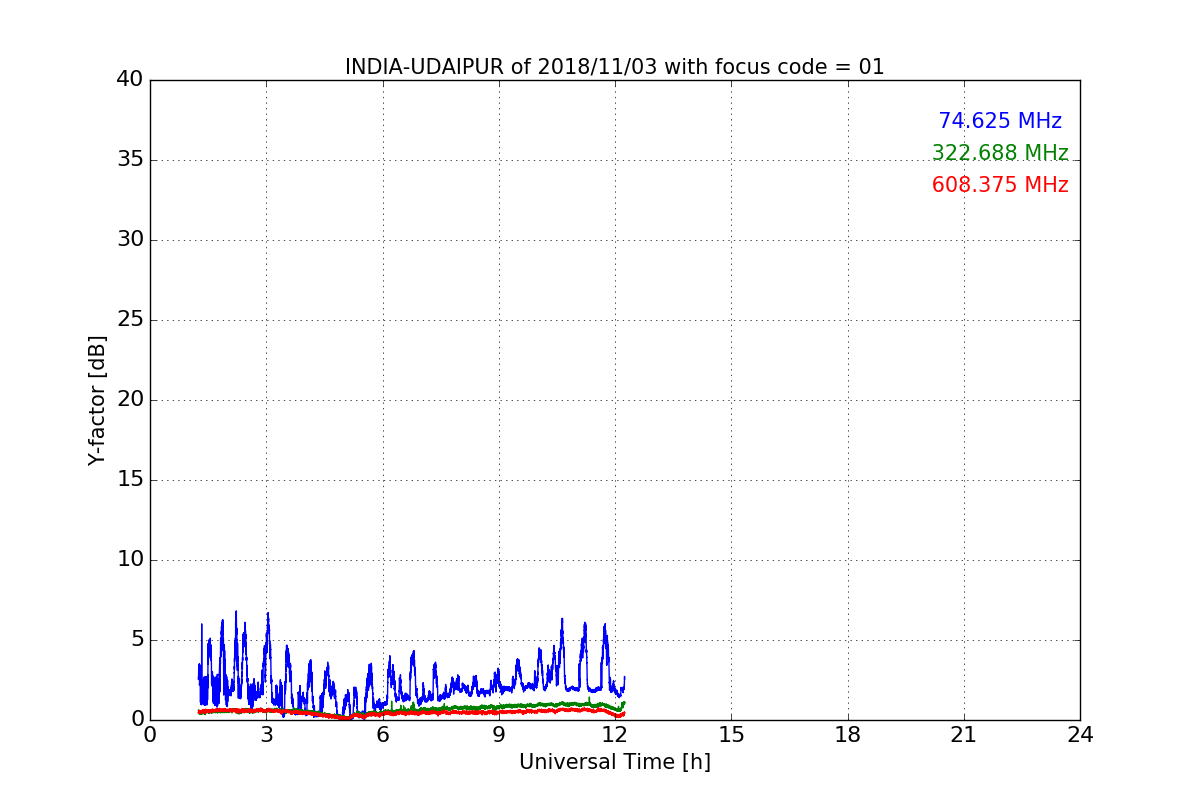This screenshot has height=800, width=1200.
Task: Click the Y-factor [dB] axis label
Action: click(97, 400)
